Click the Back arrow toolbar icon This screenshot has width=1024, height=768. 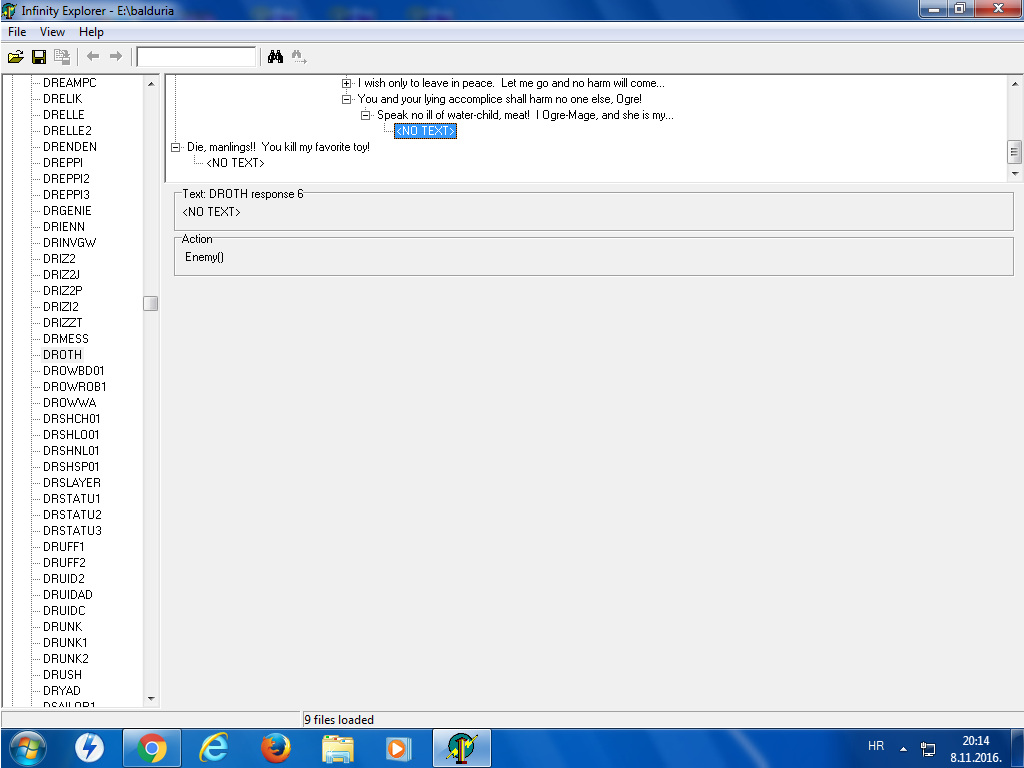[93, 57]
